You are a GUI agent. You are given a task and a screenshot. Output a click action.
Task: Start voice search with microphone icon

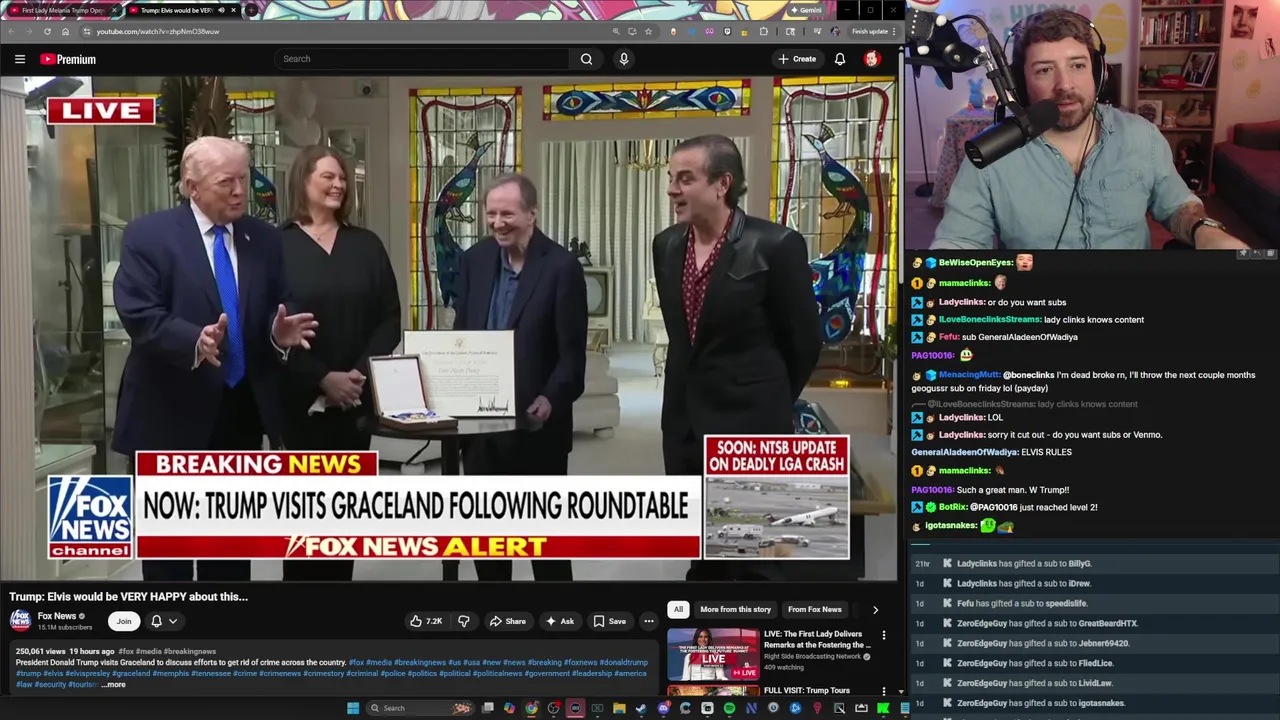point(624,59)
